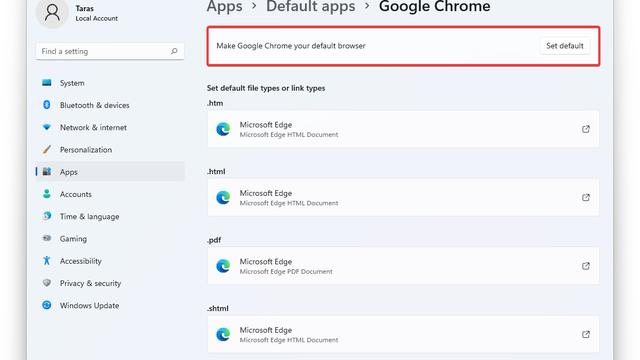
Task: Click the Set default button
Action: click(x=564, y=46)
